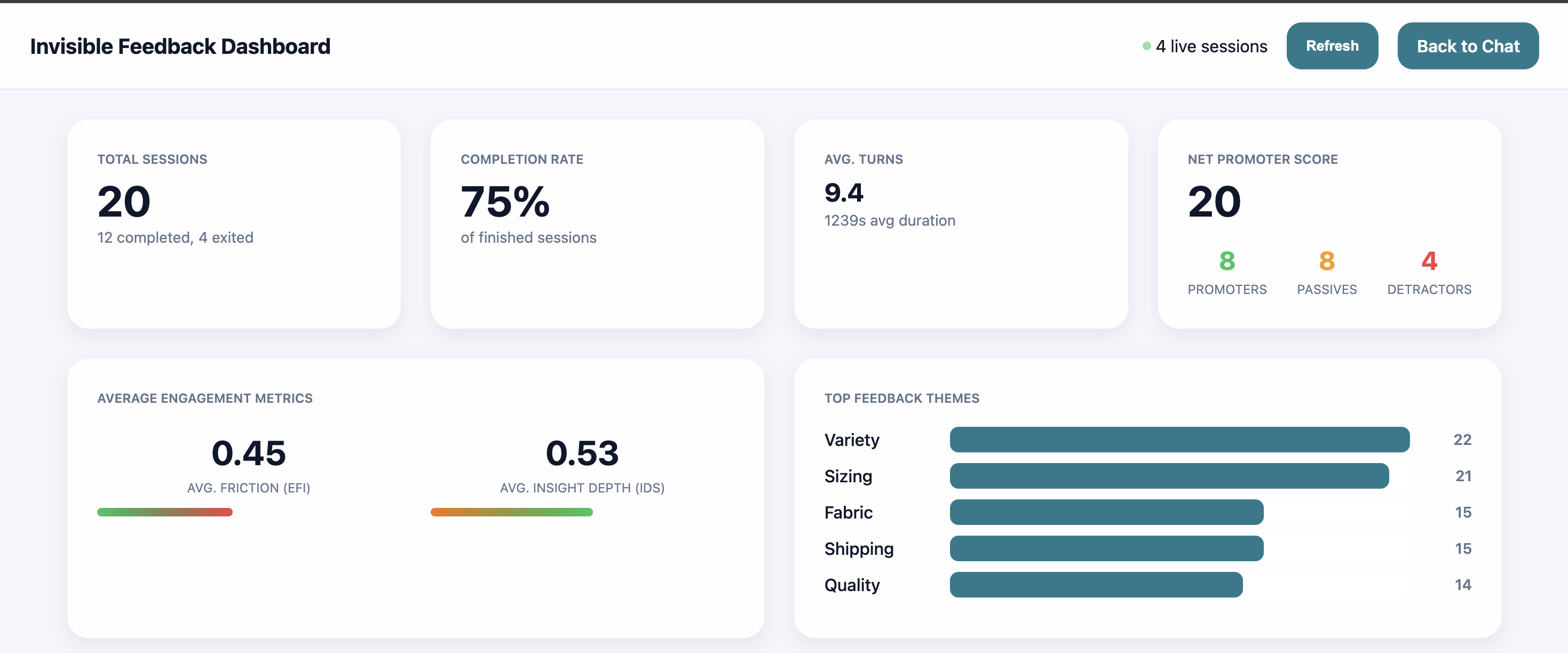Click the average friction EFI progress bar

(x=165, y=512)
